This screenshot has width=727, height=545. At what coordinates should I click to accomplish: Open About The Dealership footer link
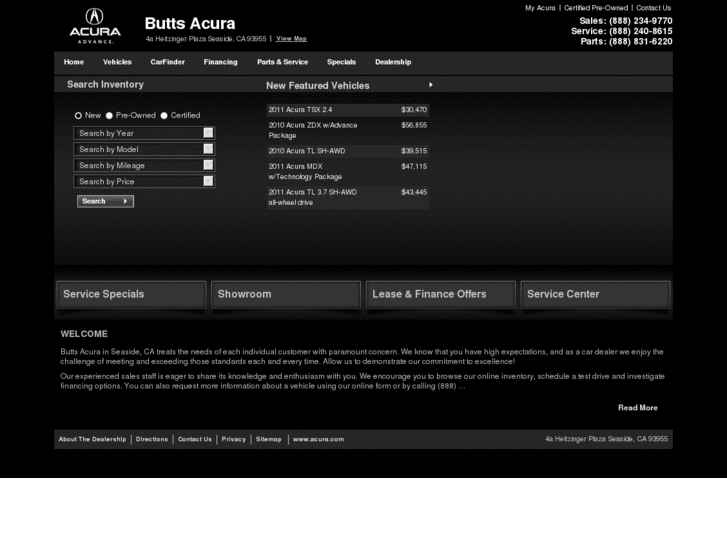point(92,439)
